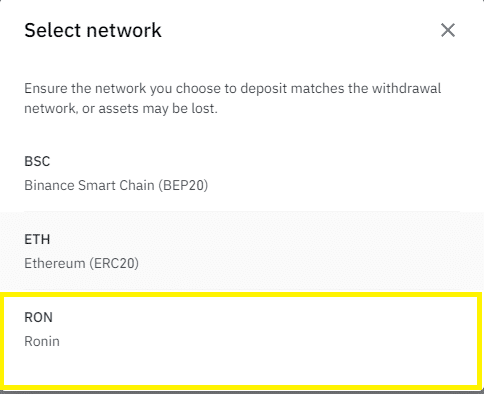Click the deposit network warning text
Viewport: 484px width, 394px height.
pos(233,98)
